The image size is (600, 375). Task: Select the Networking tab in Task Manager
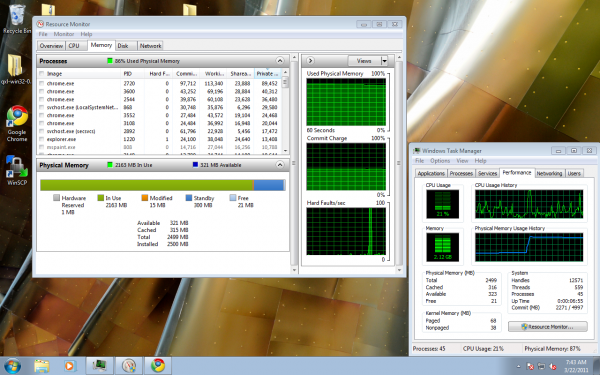(x=549, y=173)
